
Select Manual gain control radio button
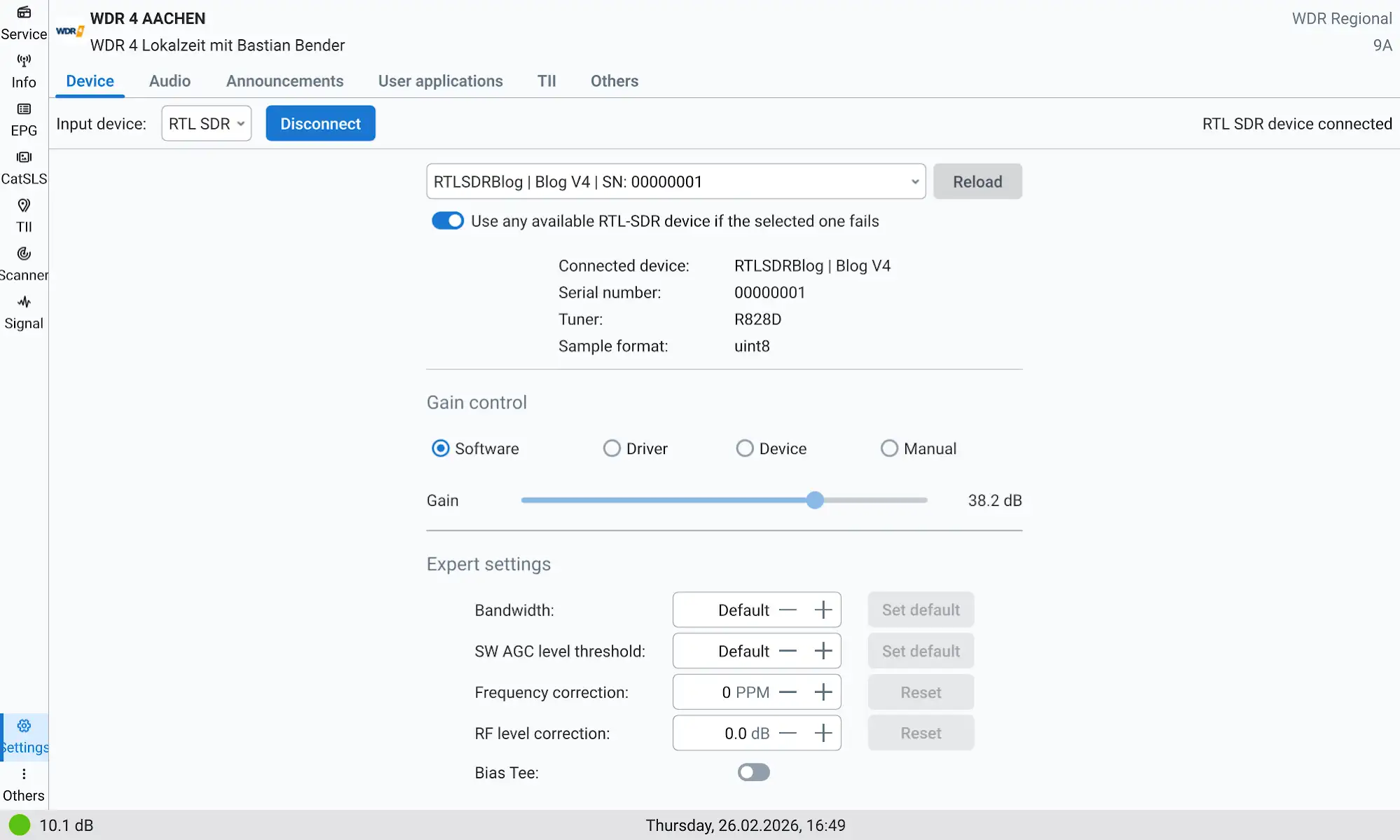point(889,448)
